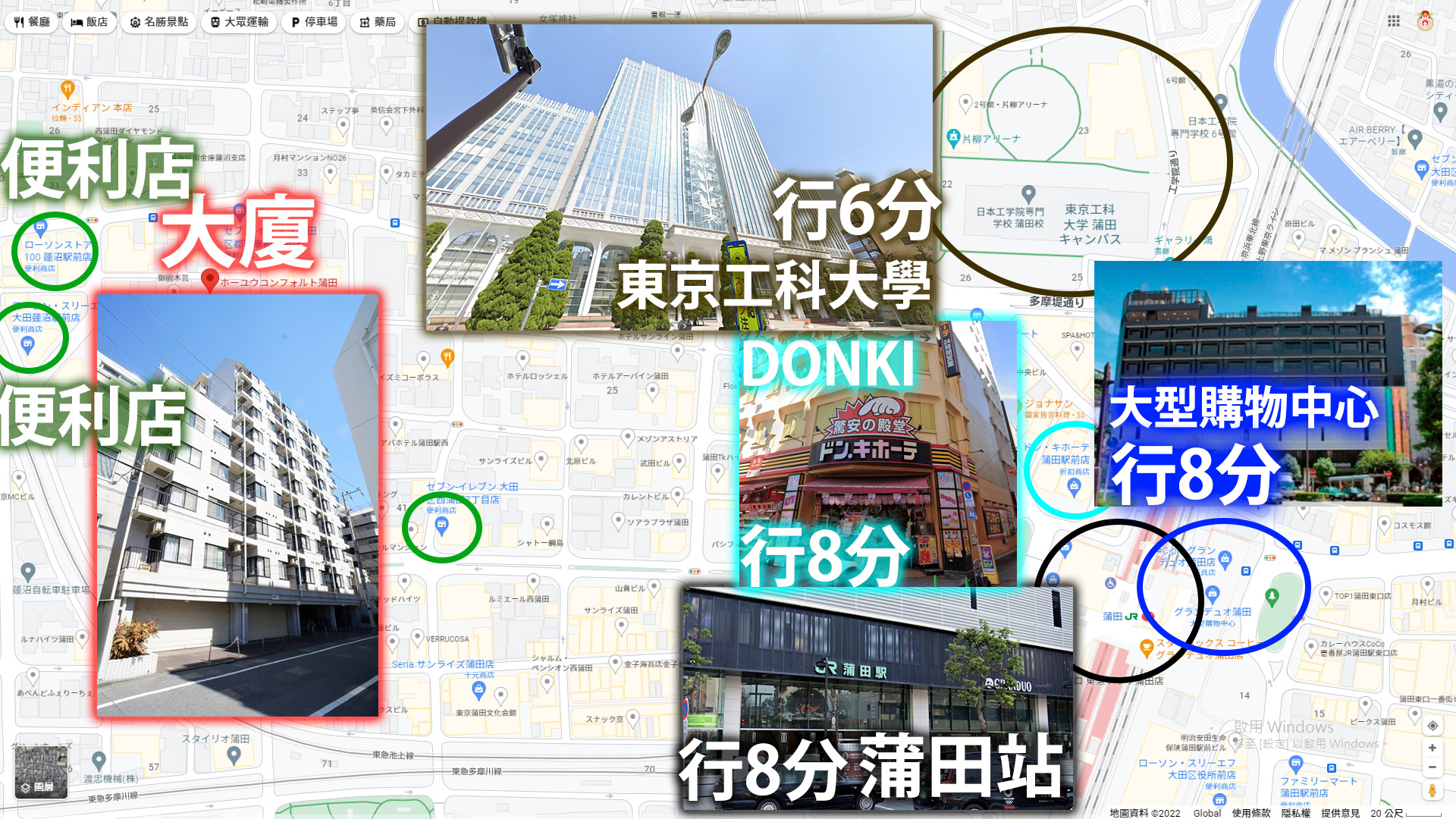Click the ファミリーマート 蒲田駅前店 pin

click(1295, 763)
